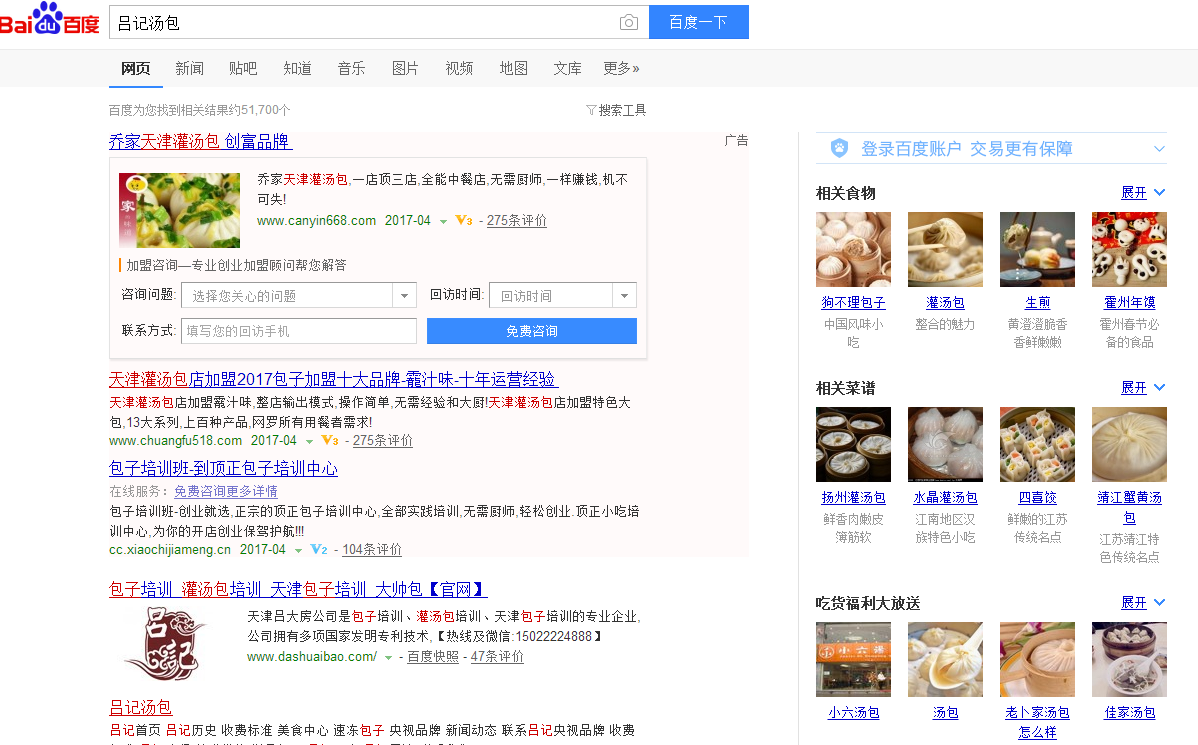This screenshot has width=1198, height=745.
Task: Open the 吕记汤包 result link
Action: coord(141,707)
